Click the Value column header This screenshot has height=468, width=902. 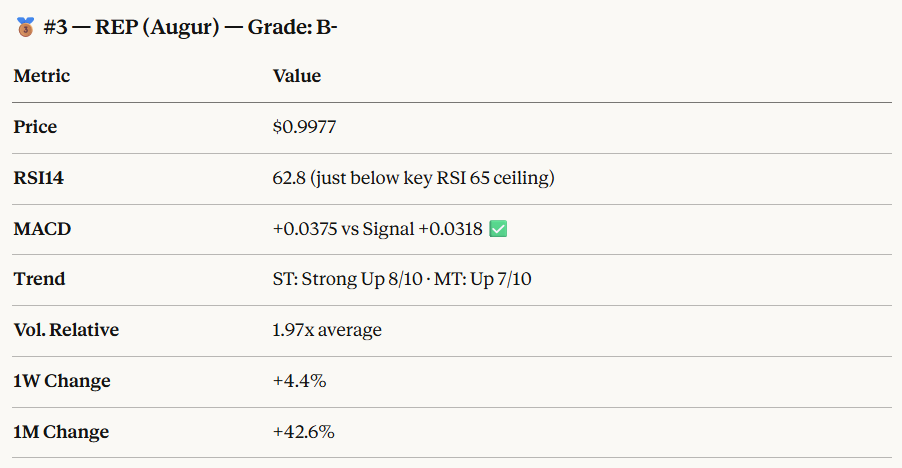(x=297, y=76)
